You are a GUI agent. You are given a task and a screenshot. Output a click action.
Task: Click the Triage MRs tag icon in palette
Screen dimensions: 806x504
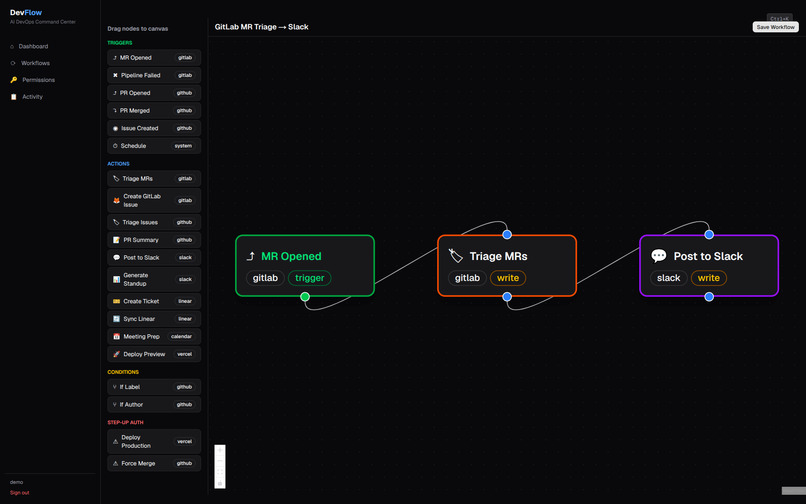116,178
